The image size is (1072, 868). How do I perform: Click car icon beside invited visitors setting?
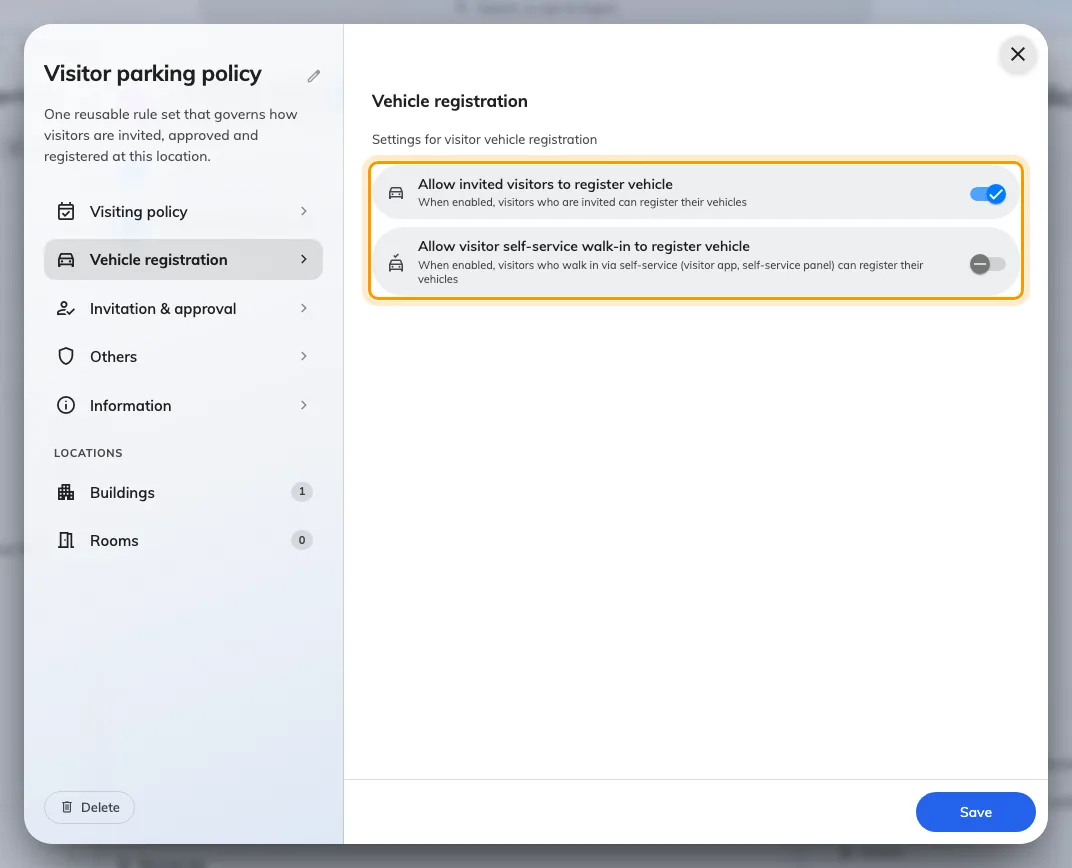pos(396,193)
